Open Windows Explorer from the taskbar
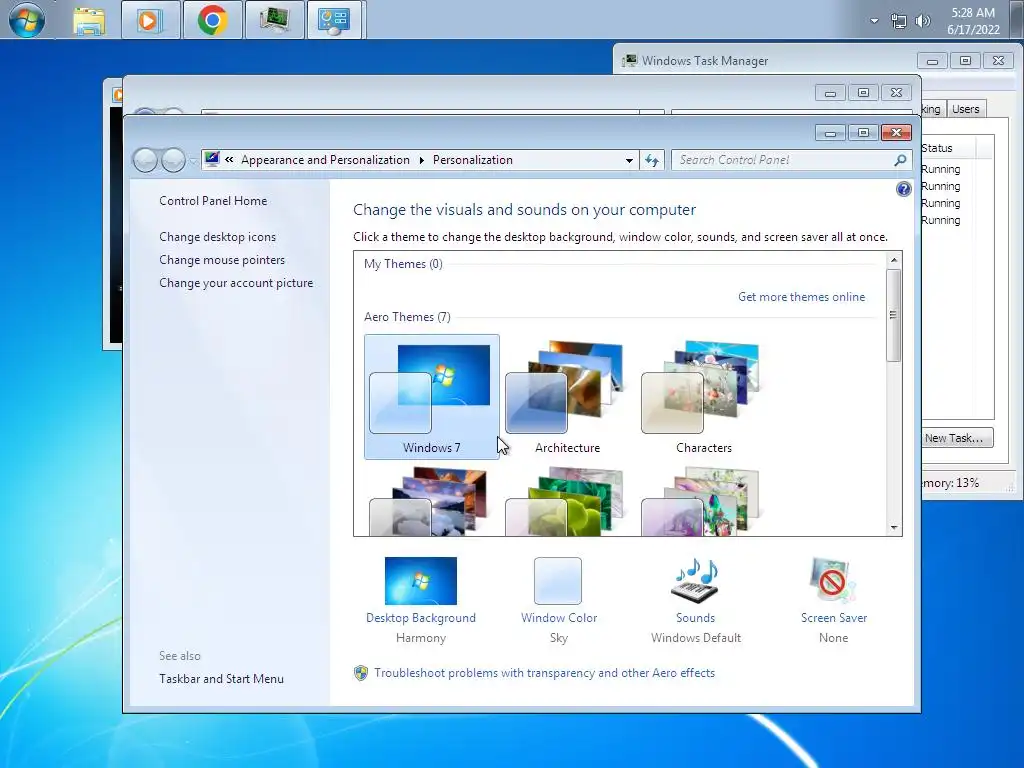Image resolution: width=1024 pixels, height=768 pixels. (89, 20)
